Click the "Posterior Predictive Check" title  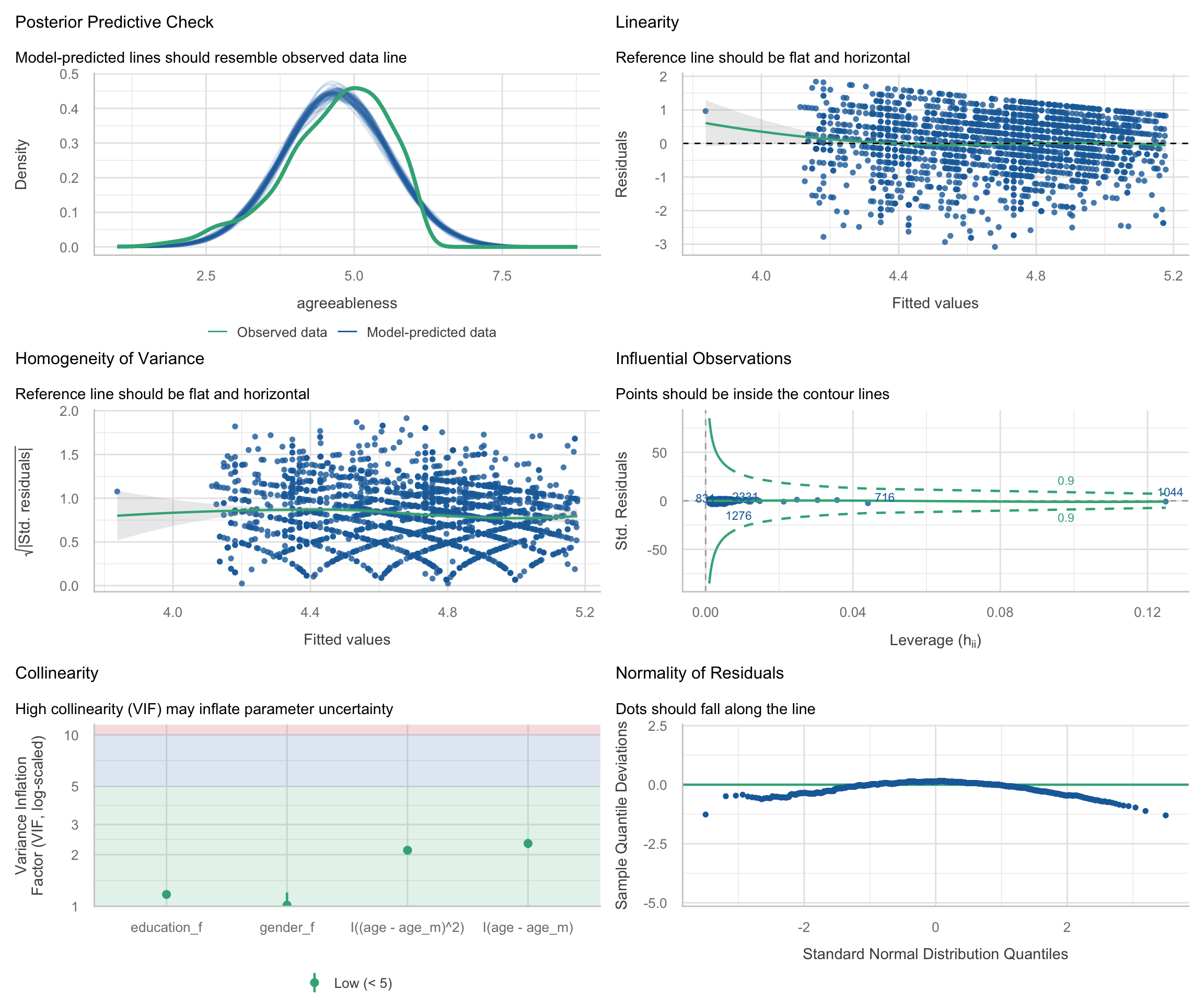[114, 22]
